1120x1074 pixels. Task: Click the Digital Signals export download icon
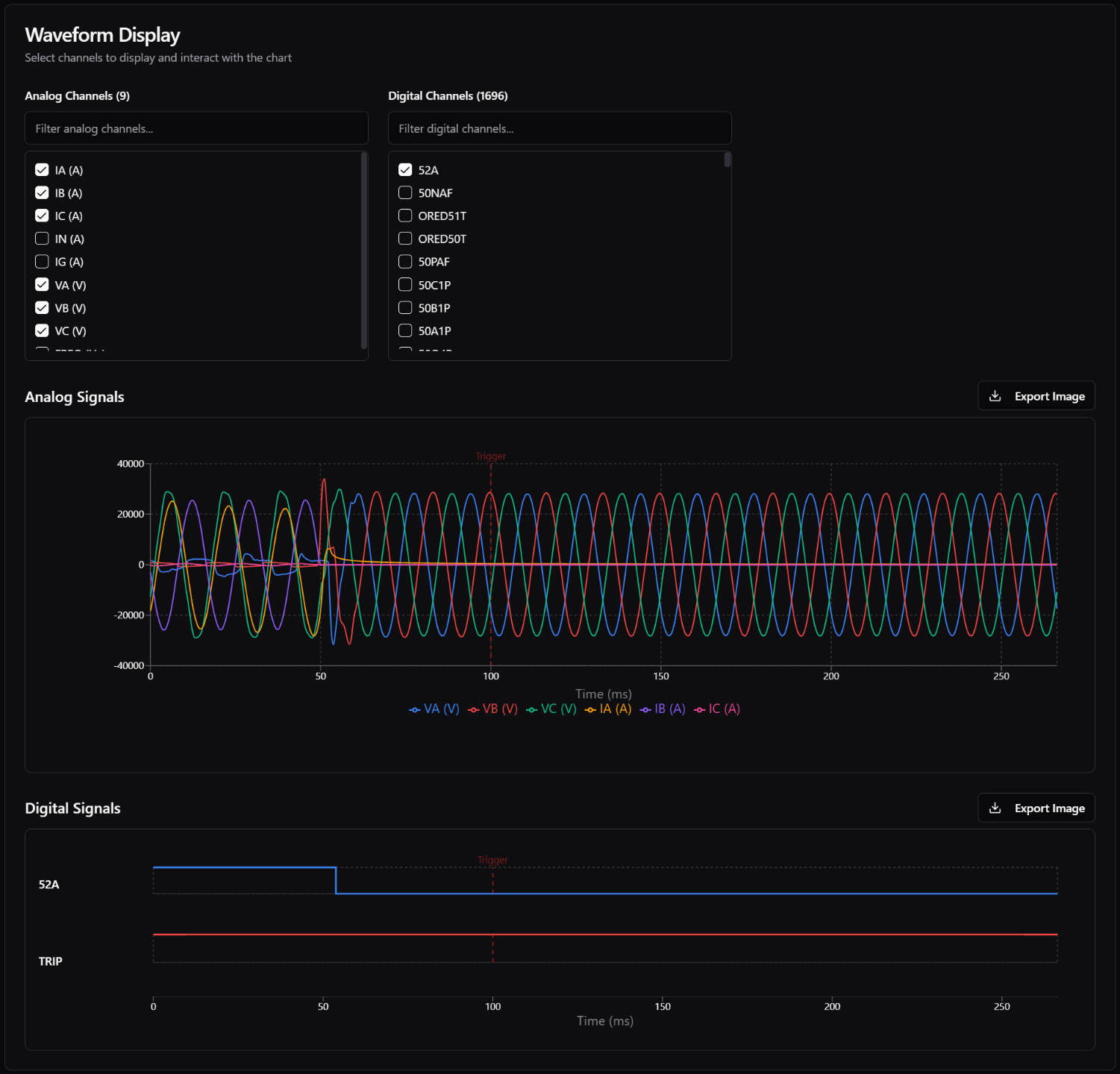pyautogui.click(x=995, y=808)
